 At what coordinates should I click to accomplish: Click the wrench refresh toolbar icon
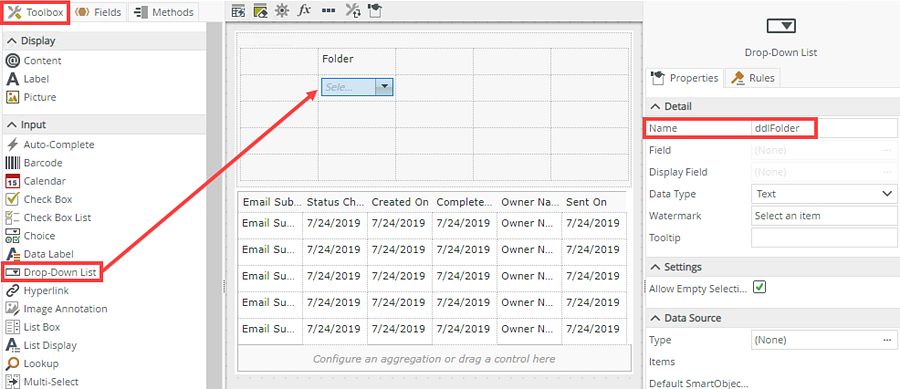point(354,11)
